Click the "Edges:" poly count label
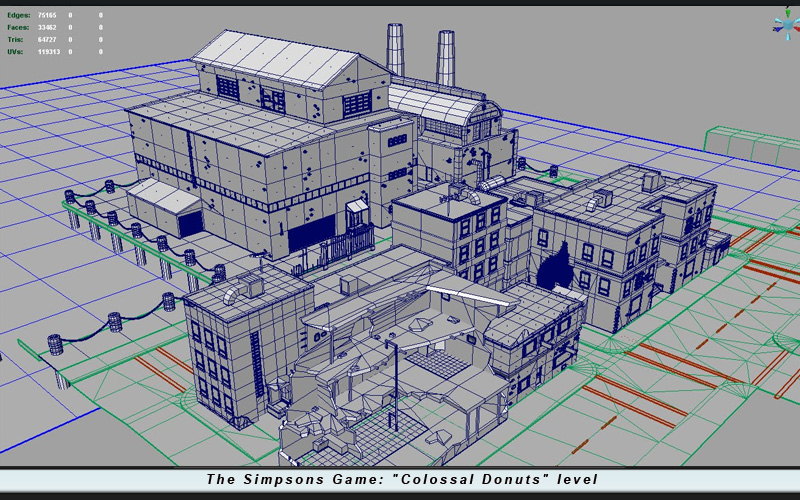The width and height of the screenshot is (800, 500). pos(18,15)
